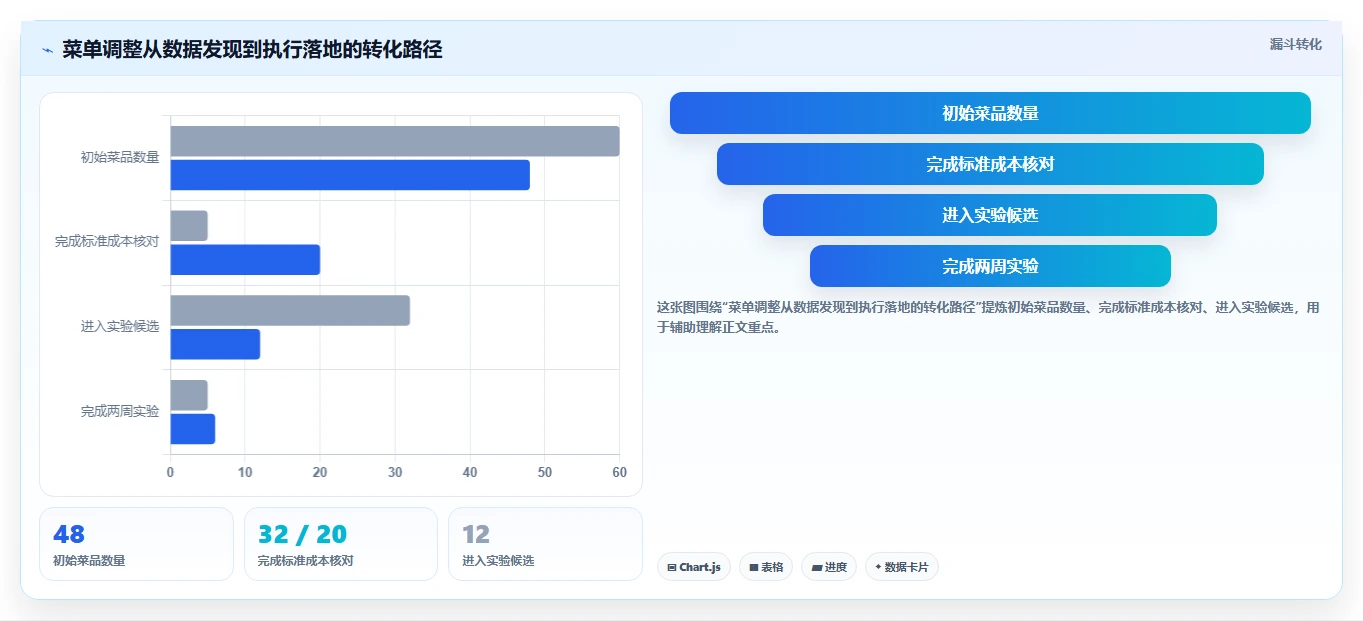Click the x-axis value 30
The height and width of the screenshot is (621, 1363).
[395, 472]
